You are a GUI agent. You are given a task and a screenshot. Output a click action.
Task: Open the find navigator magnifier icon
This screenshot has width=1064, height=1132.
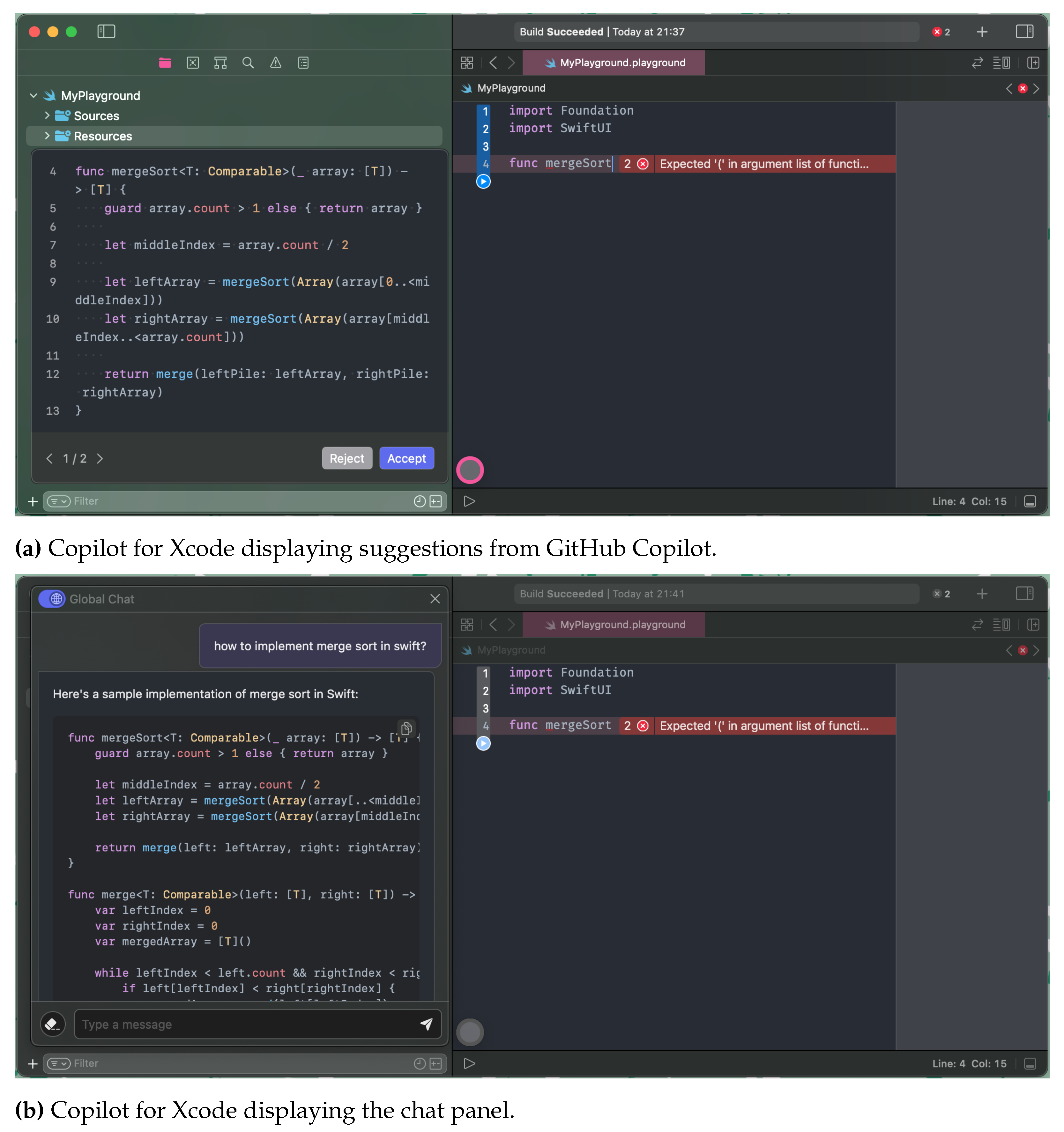[248, 63]
